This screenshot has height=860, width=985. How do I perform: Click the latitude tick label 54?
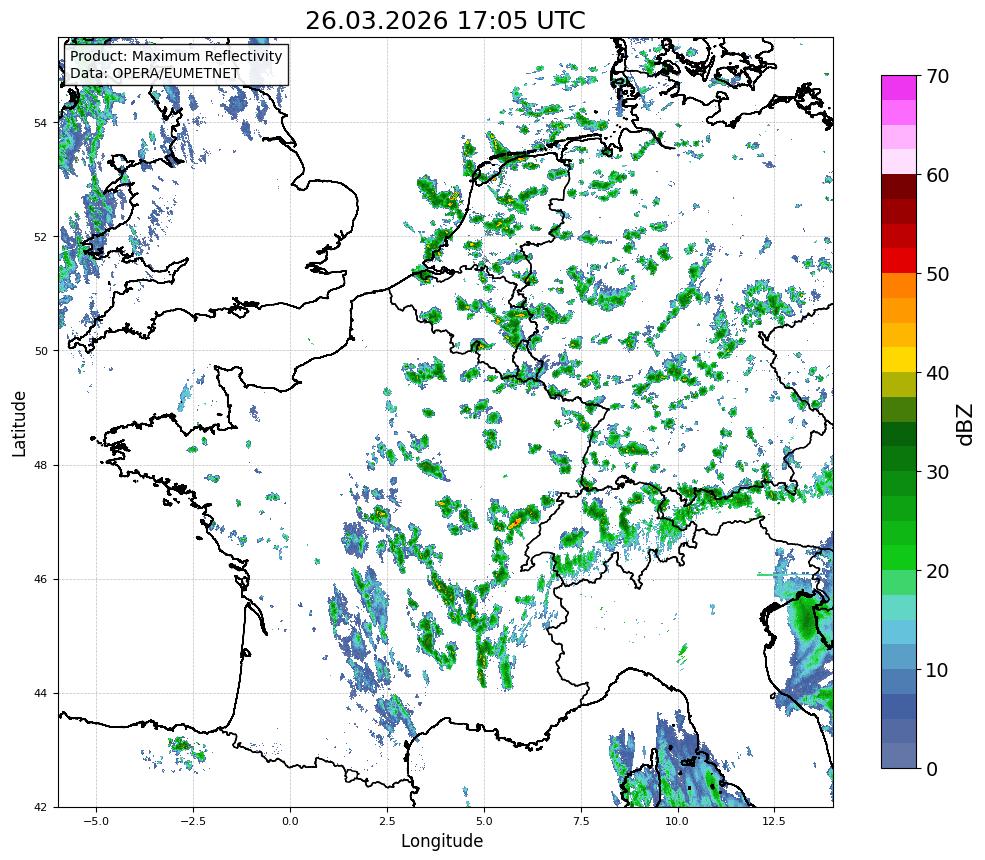(x=41, y=123)
